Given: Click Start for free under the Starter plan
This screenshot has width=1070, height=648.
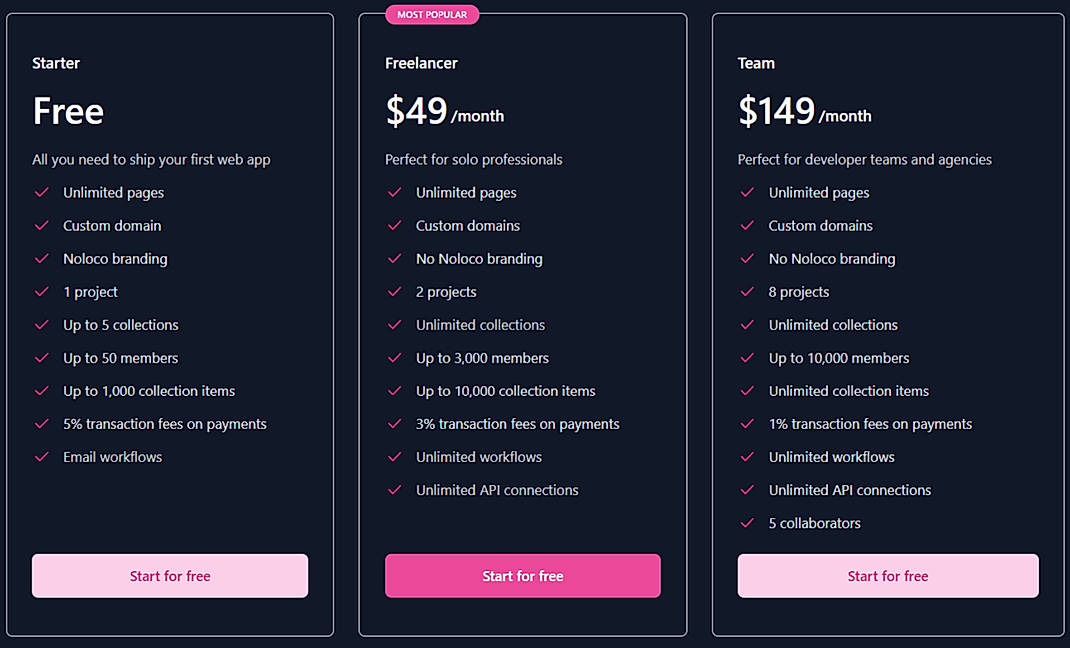Looking at the screenshot, I should click(169, 576).
